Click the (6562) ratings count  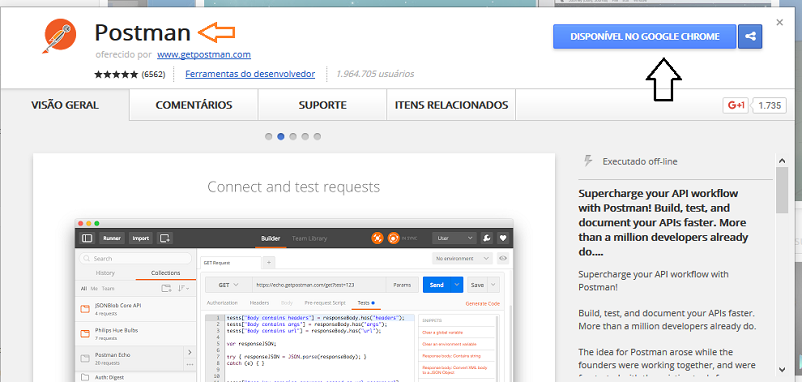[153, 74]
